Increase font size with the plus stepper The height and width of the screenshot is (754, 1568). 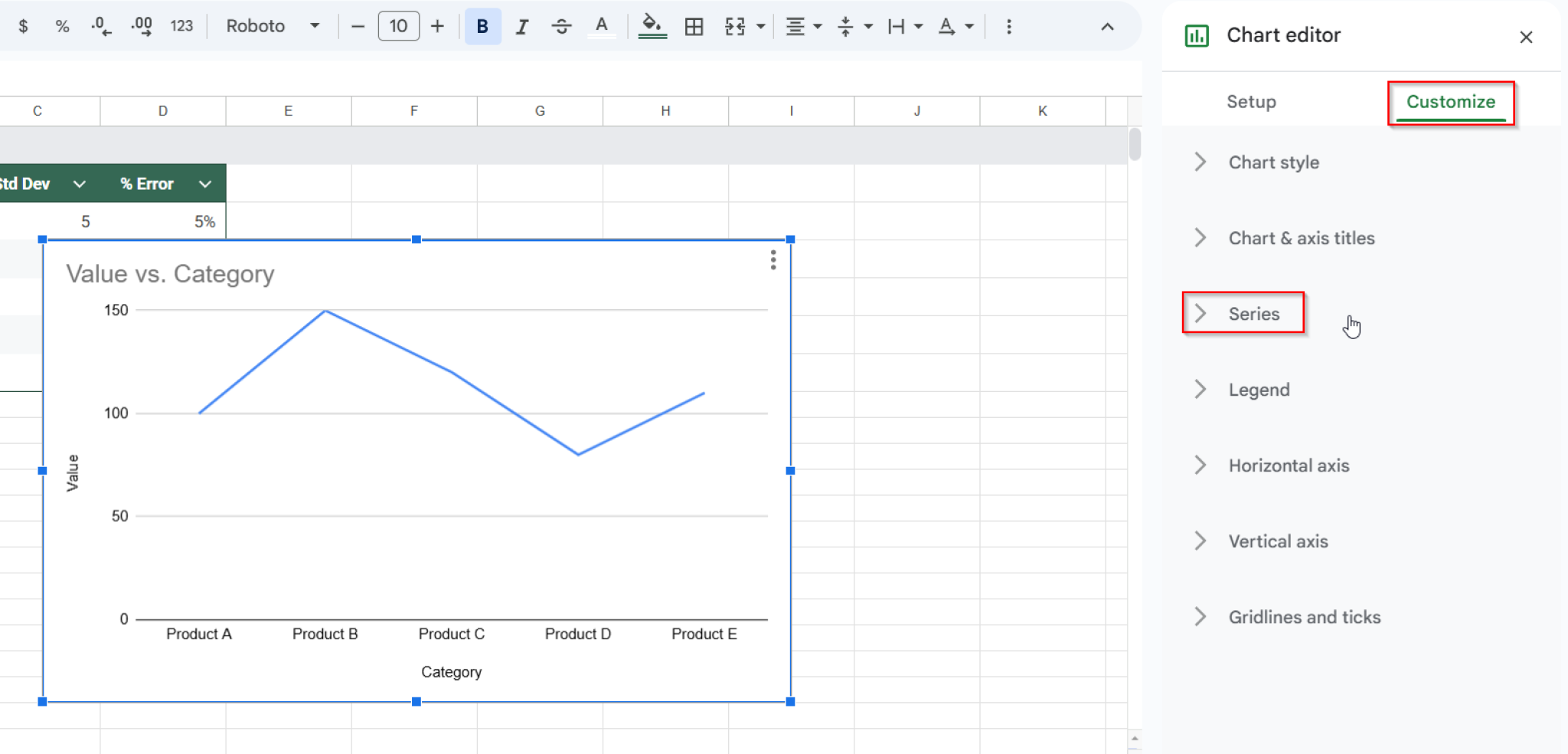436,25
